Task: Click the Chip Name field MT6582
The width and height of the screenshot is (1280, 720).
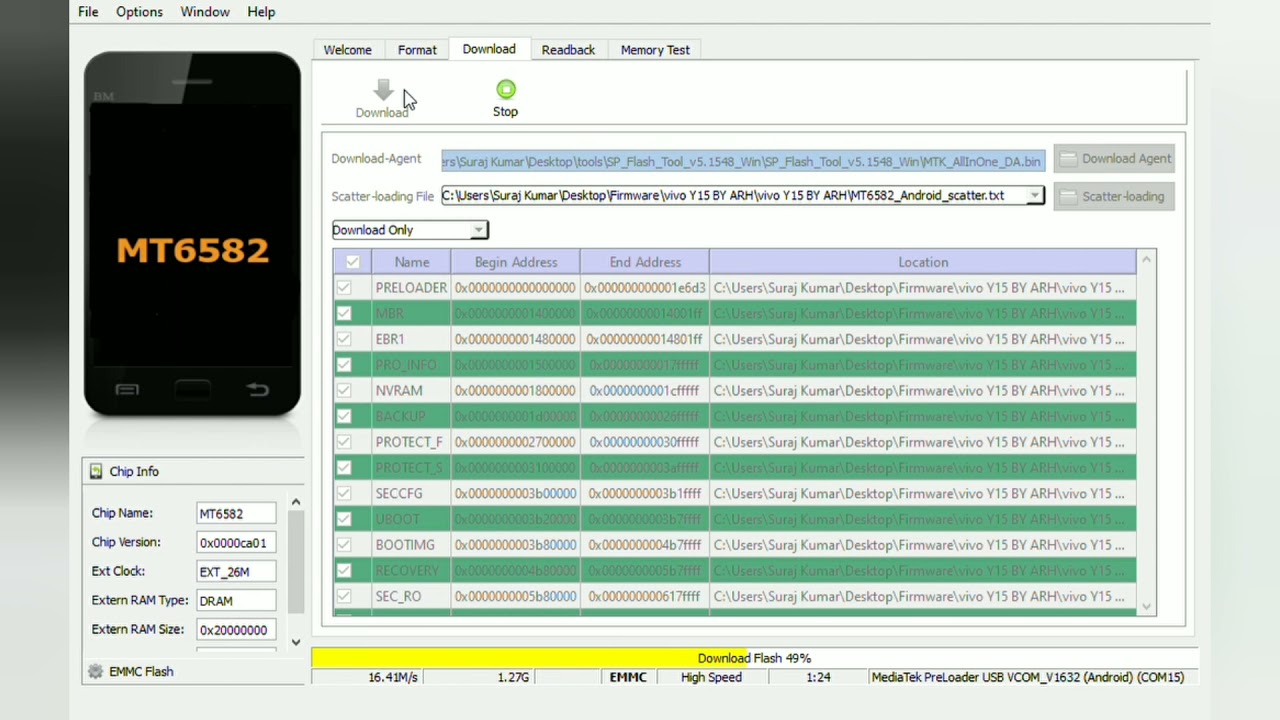Action: click(x=236, y=514)
